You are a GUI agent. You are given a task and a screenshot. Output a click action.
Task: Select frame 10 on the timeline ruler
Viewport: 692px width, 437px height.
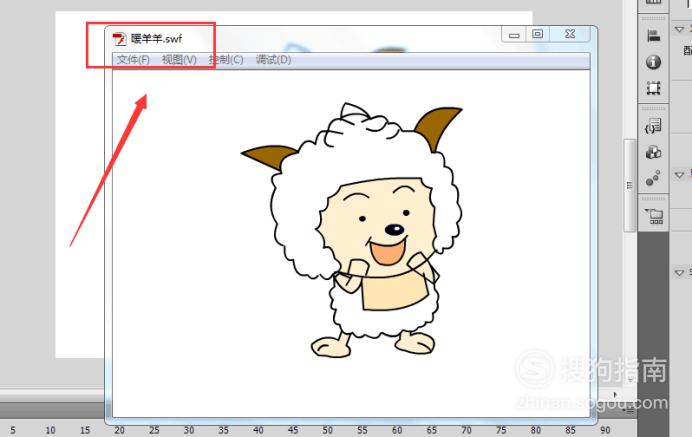[50, 430]
